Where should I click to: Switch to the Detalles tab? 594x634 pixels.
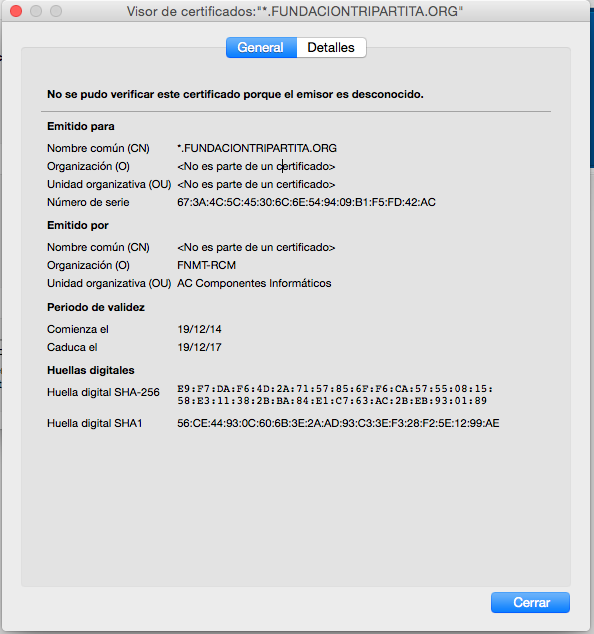pyautogui.click(x=331, y=48)
